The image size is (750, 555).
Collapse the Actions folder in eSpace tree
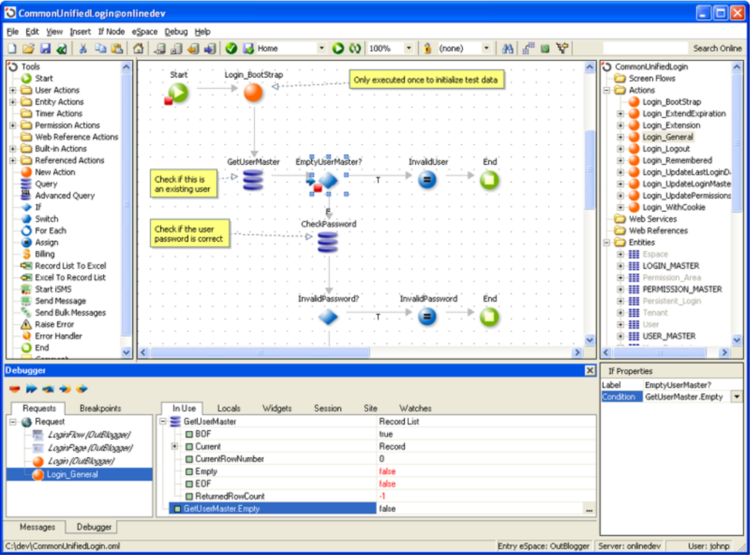[x=607, y=90]
